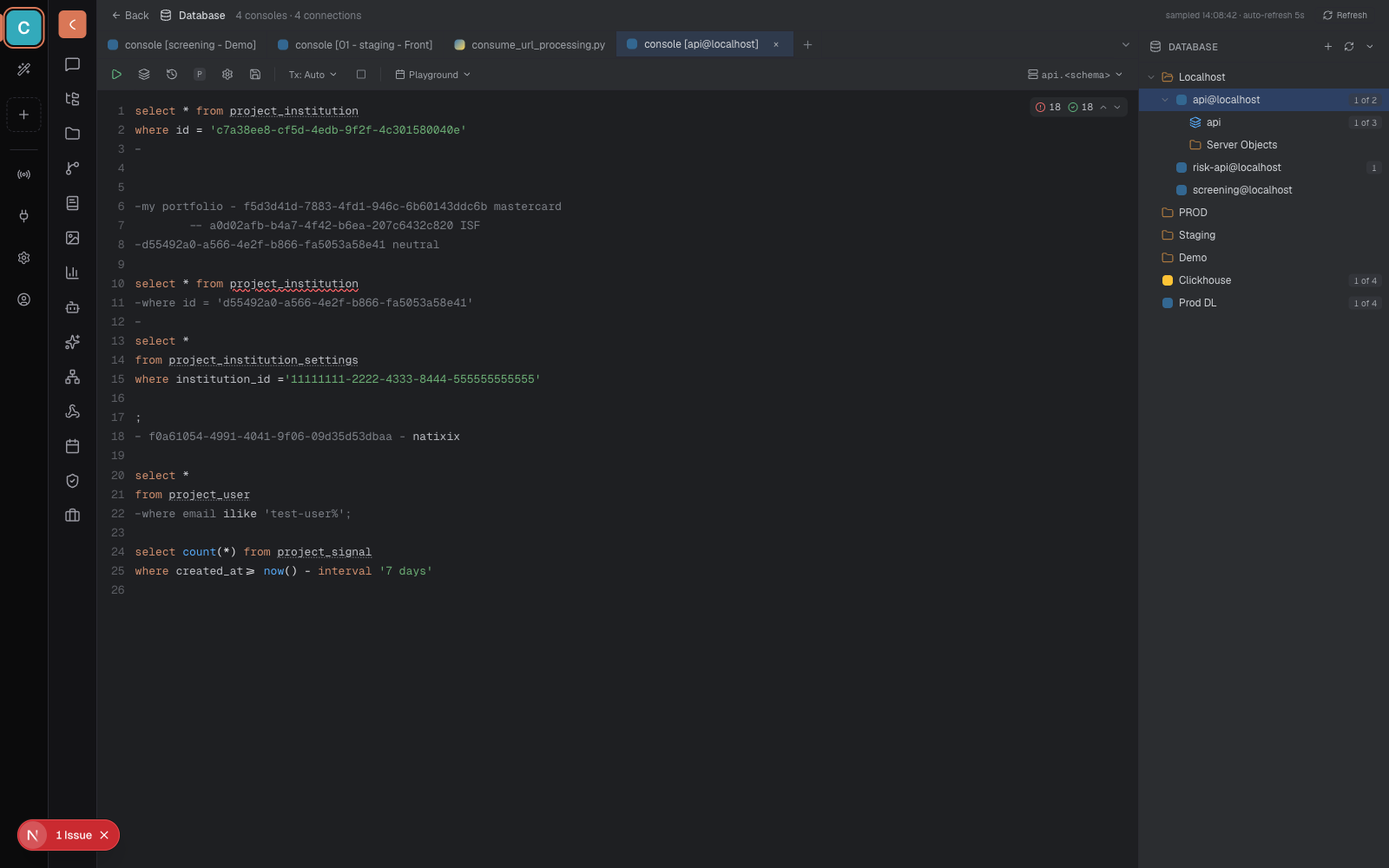Switch to consume_url_processing.py tab
The height and width of the screenshot is (868, 1389).
click(x=530, y=44)
